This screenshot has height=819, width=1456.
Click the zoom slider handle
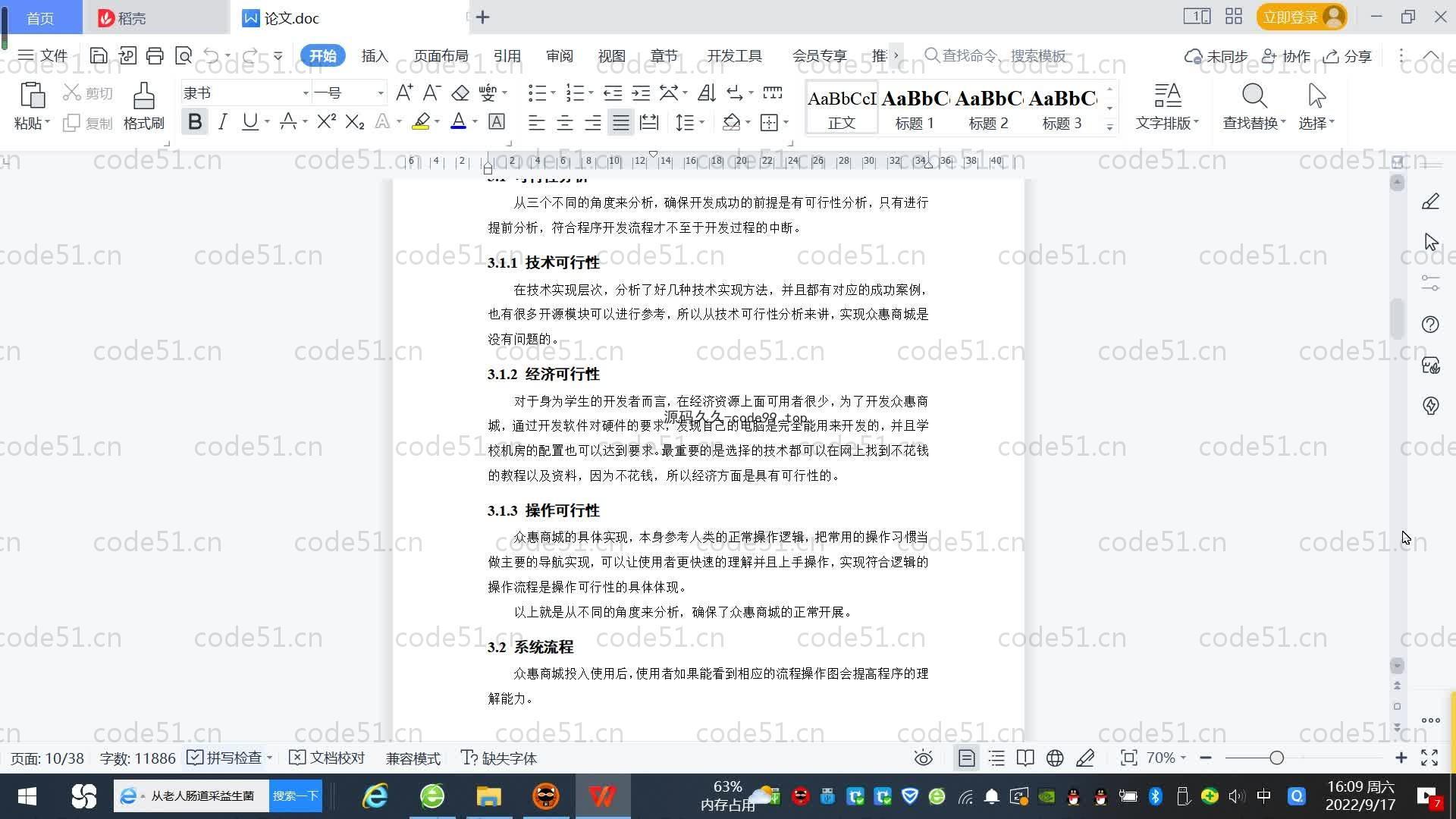click(x=1277, y=758)
